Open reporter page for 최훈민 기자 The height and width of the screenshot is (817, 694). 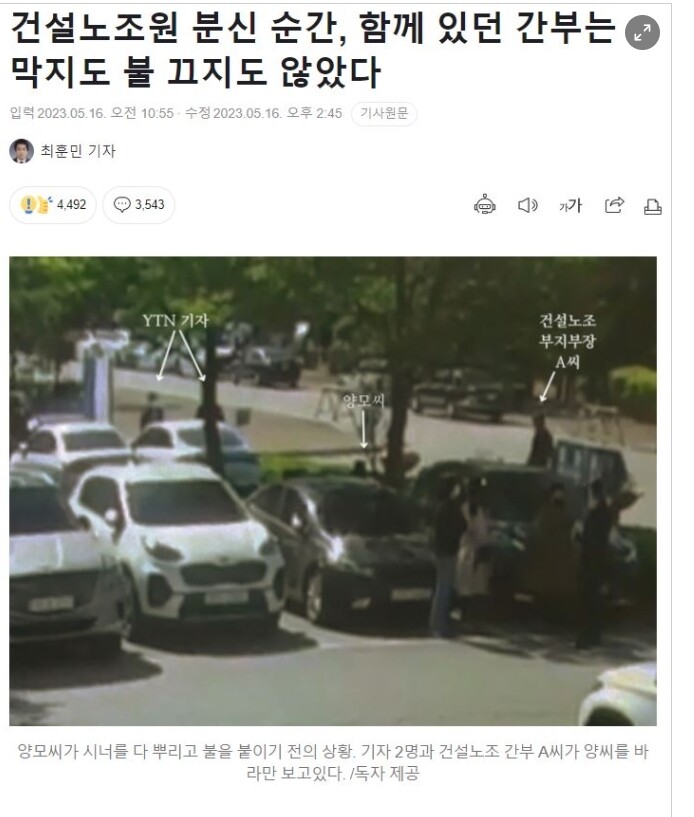(x=78, y=151)
